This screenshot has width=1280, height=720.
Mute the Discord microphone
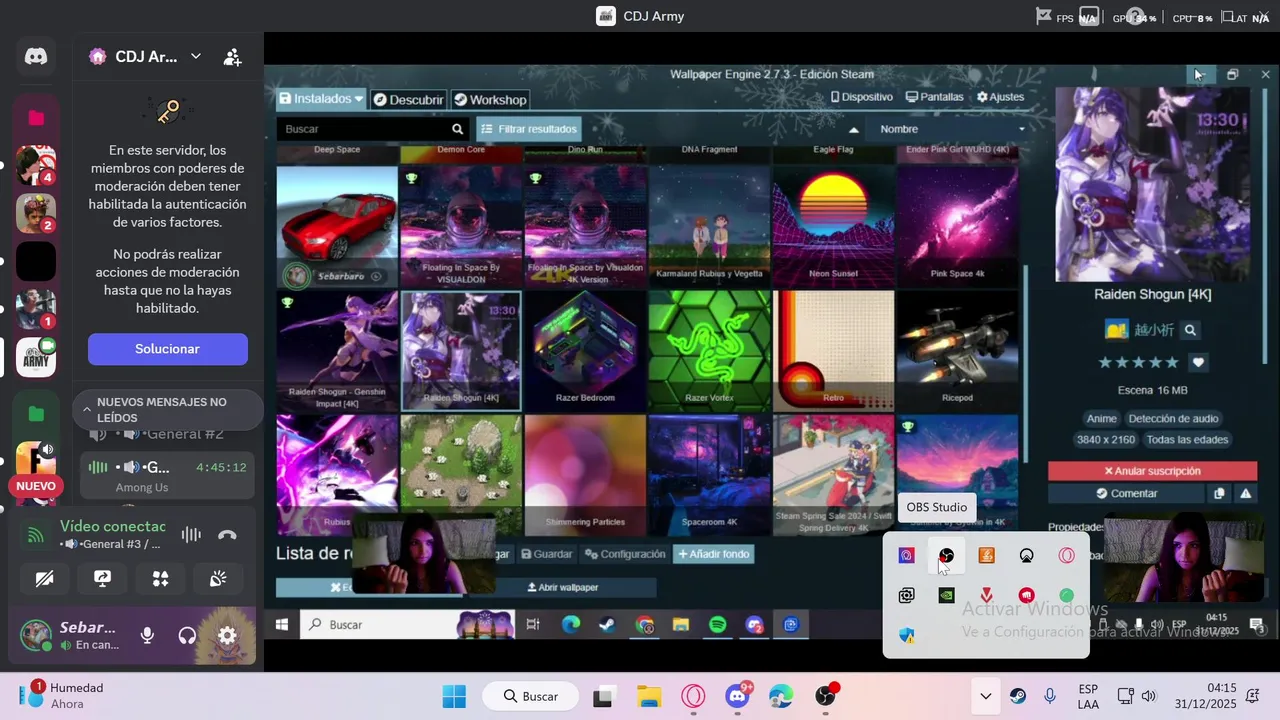pyautogui.click(x=147, y=635)
